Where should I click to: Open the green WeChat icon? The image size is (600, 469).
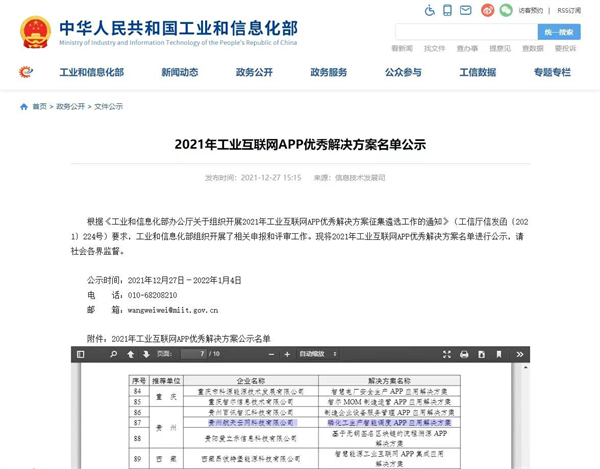pyautogui.click(x=506, y=10)
